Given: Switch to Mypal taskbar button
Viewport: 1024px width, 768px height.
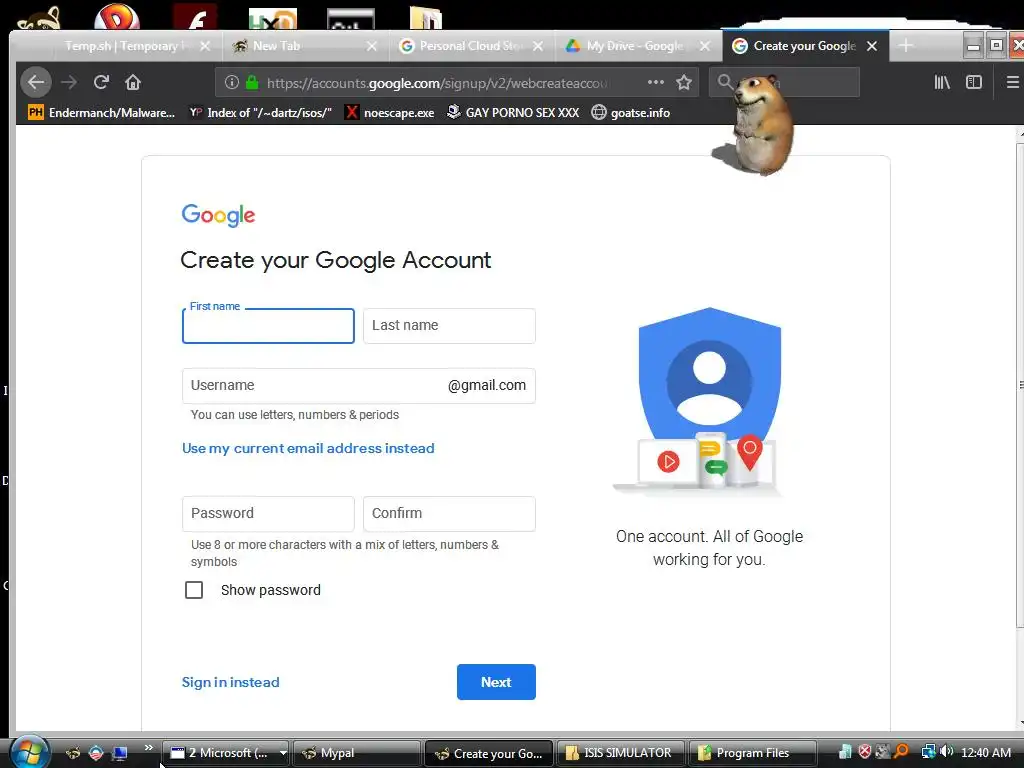Looking at the screenshot, I should tap(357, 753).
